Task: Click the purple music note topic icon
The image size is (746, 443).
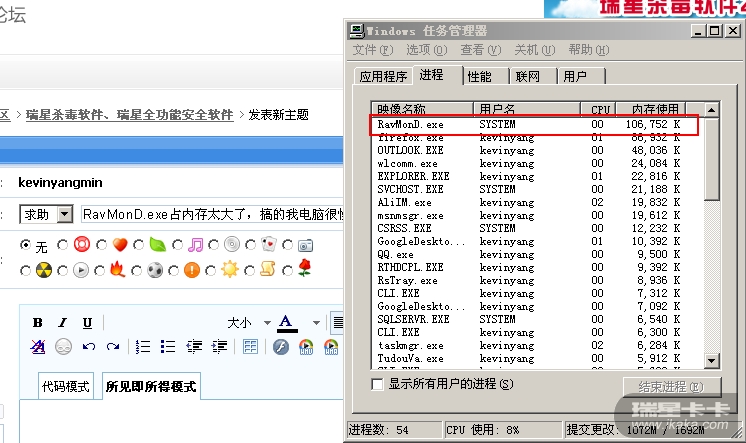Action: click(195, 245)
